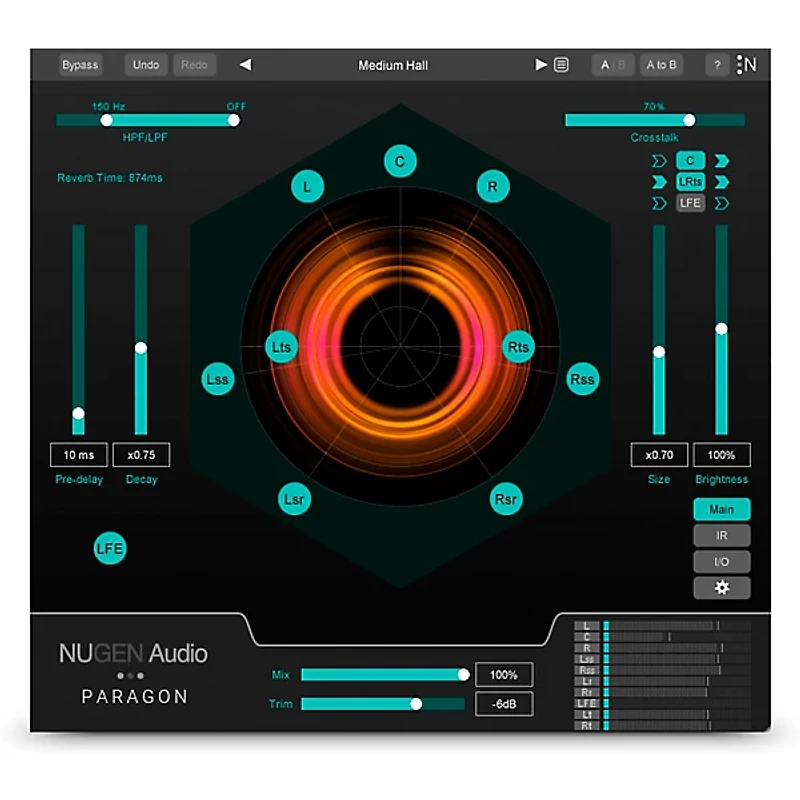800x800 pixels.
Task: Adjust the Crosstalk slider handle
Action: (x=689, y=119)
